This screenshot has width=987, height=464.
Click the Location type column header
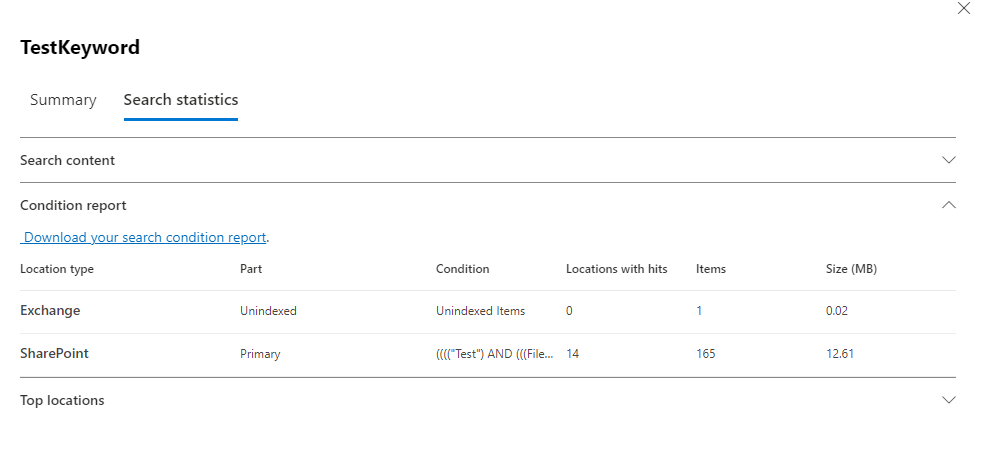(57, 269)
